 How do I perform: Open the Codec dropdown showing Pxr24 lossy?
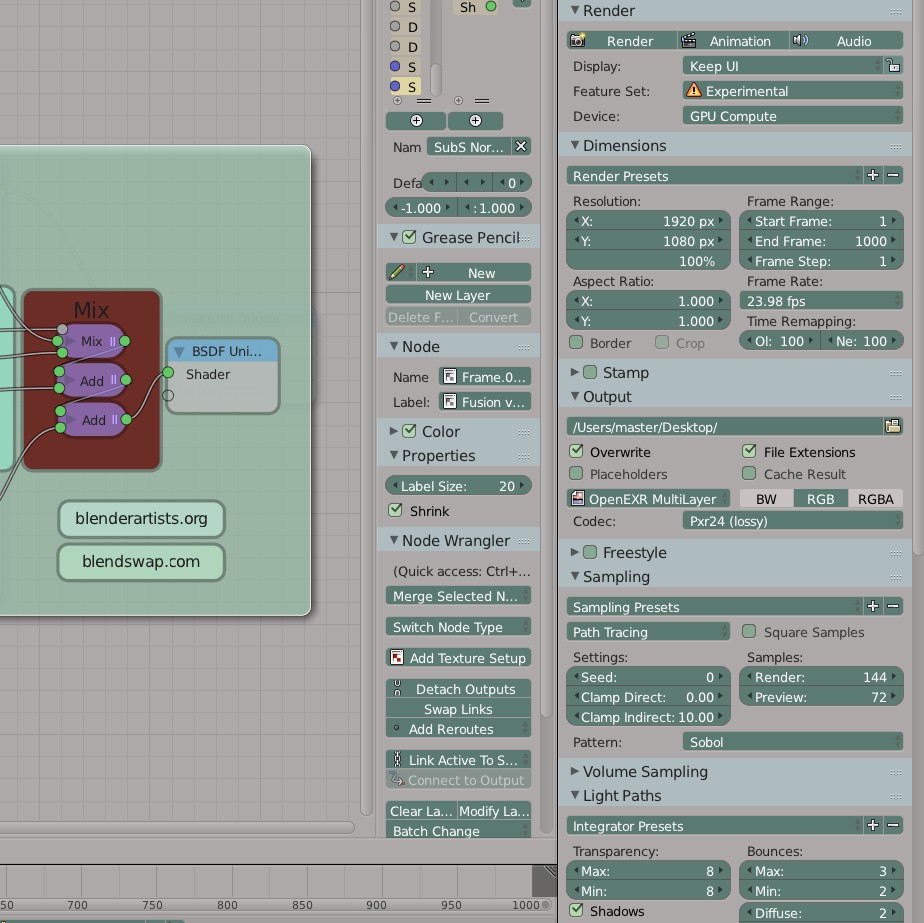792,520
